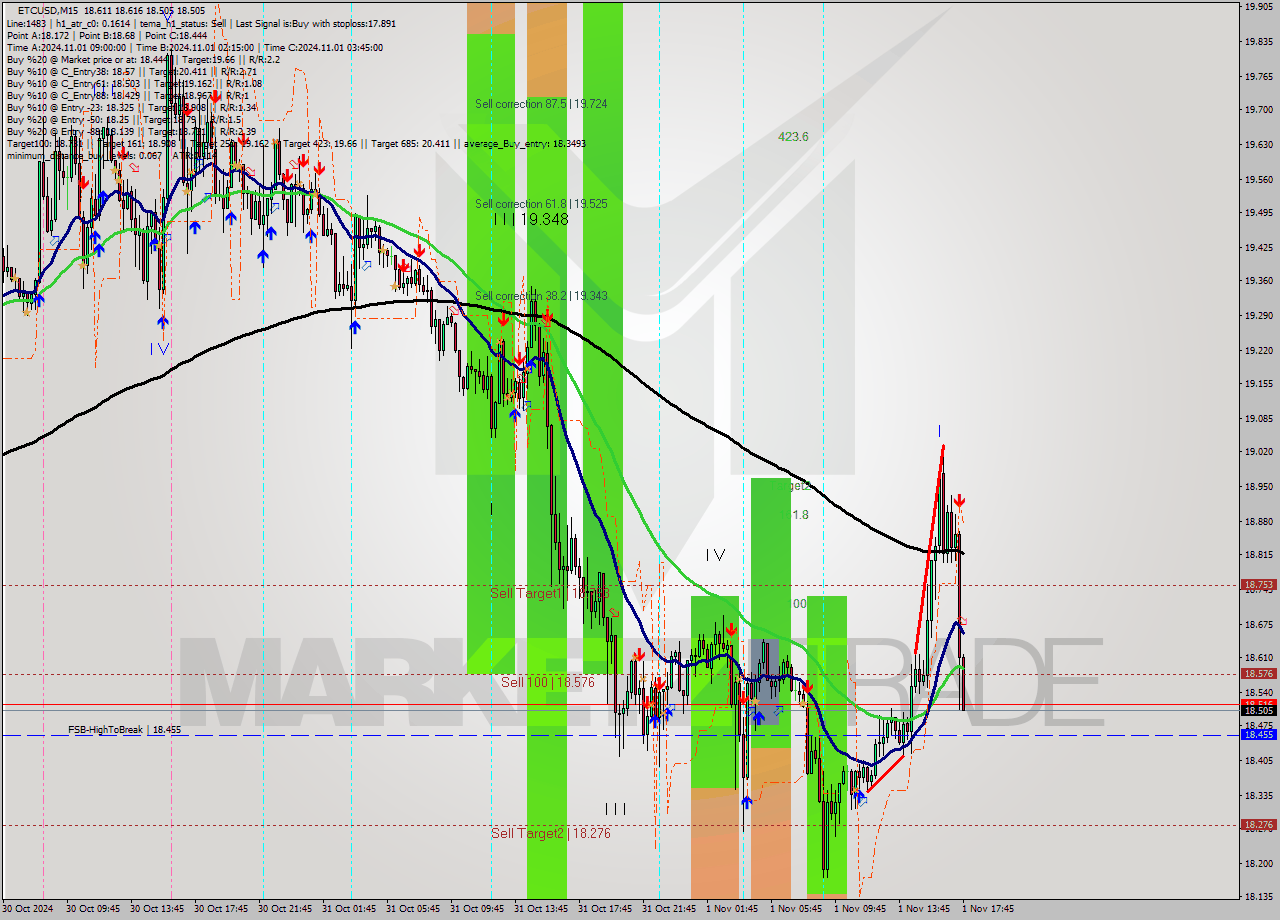
Task: Click the 19.560 price axis value
Action: 1257,180
